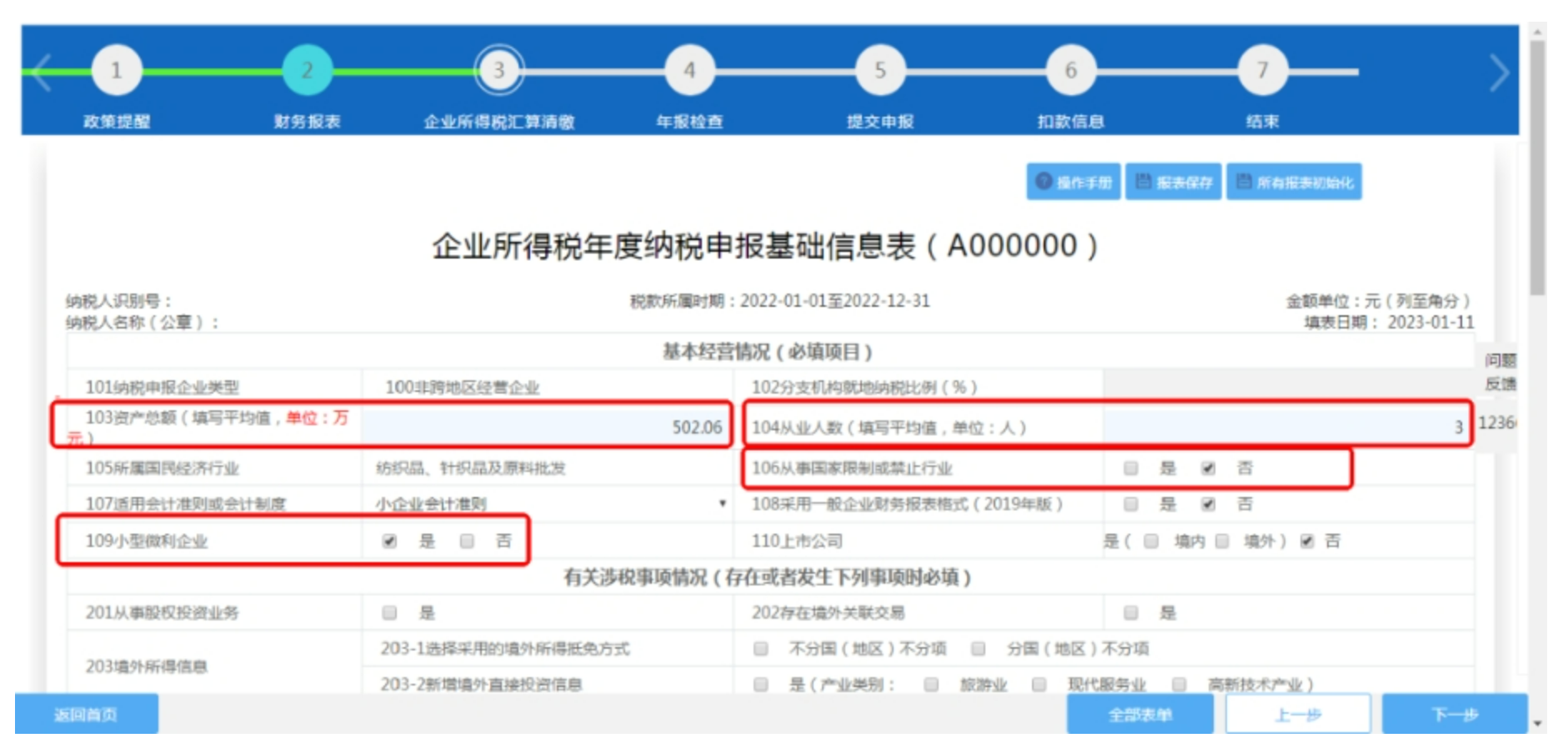
Task: Toggle 否 for 110上市公司
Action: [x=1306, y=541]
